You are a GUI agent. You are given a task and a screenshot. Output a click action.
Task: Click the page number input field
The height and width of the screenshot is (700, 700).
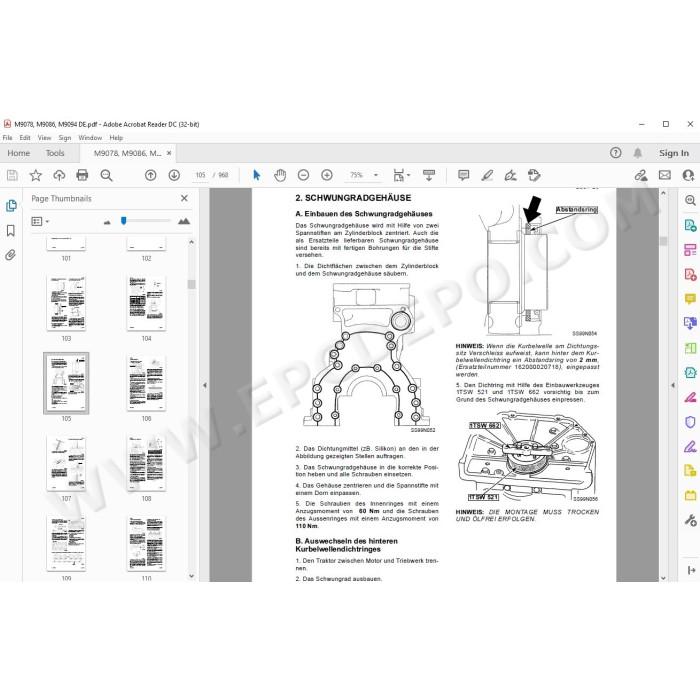(200, 175)
